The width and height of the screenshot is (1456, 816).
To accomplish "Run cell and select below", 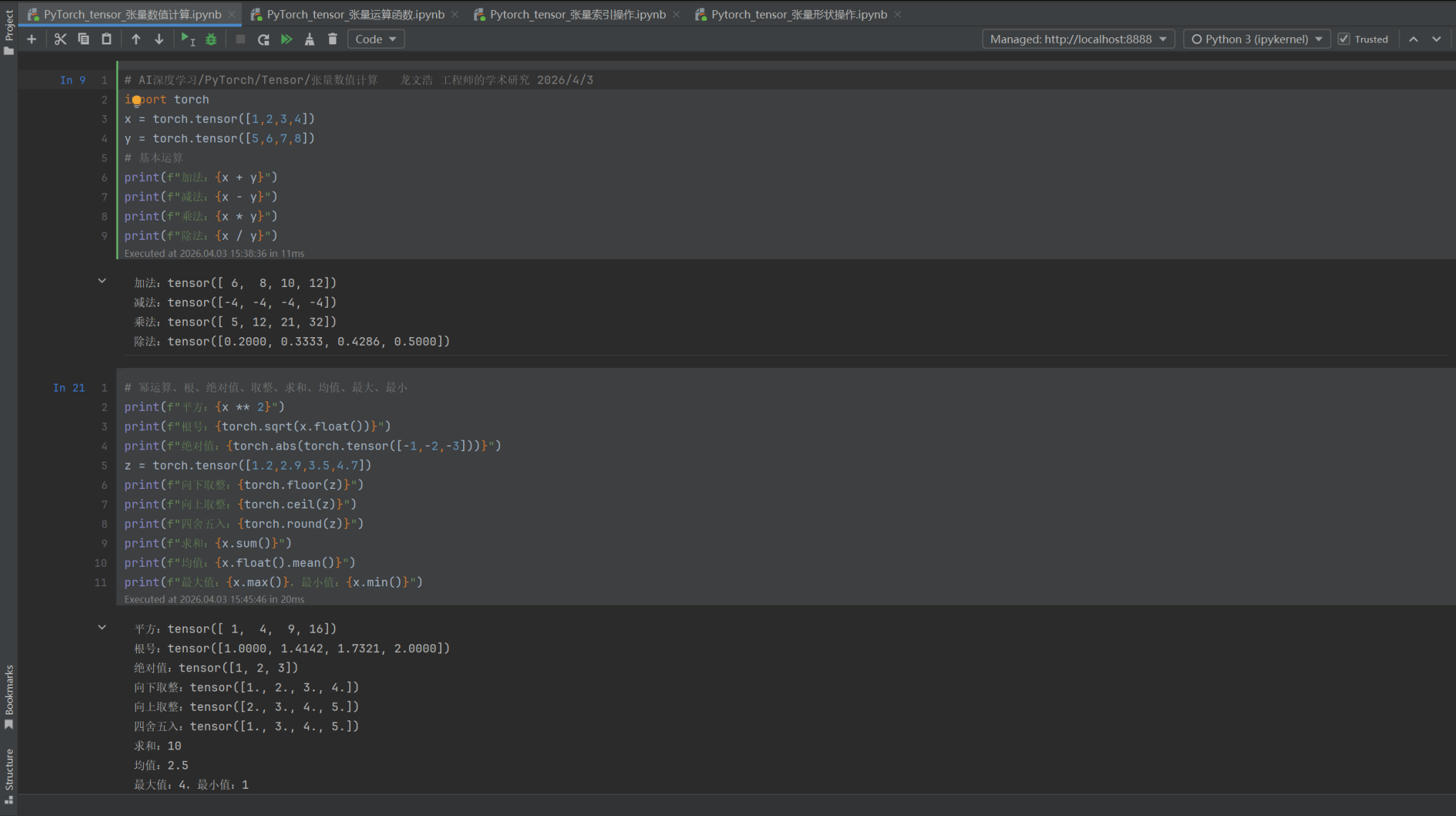I will tap(188, 39).
